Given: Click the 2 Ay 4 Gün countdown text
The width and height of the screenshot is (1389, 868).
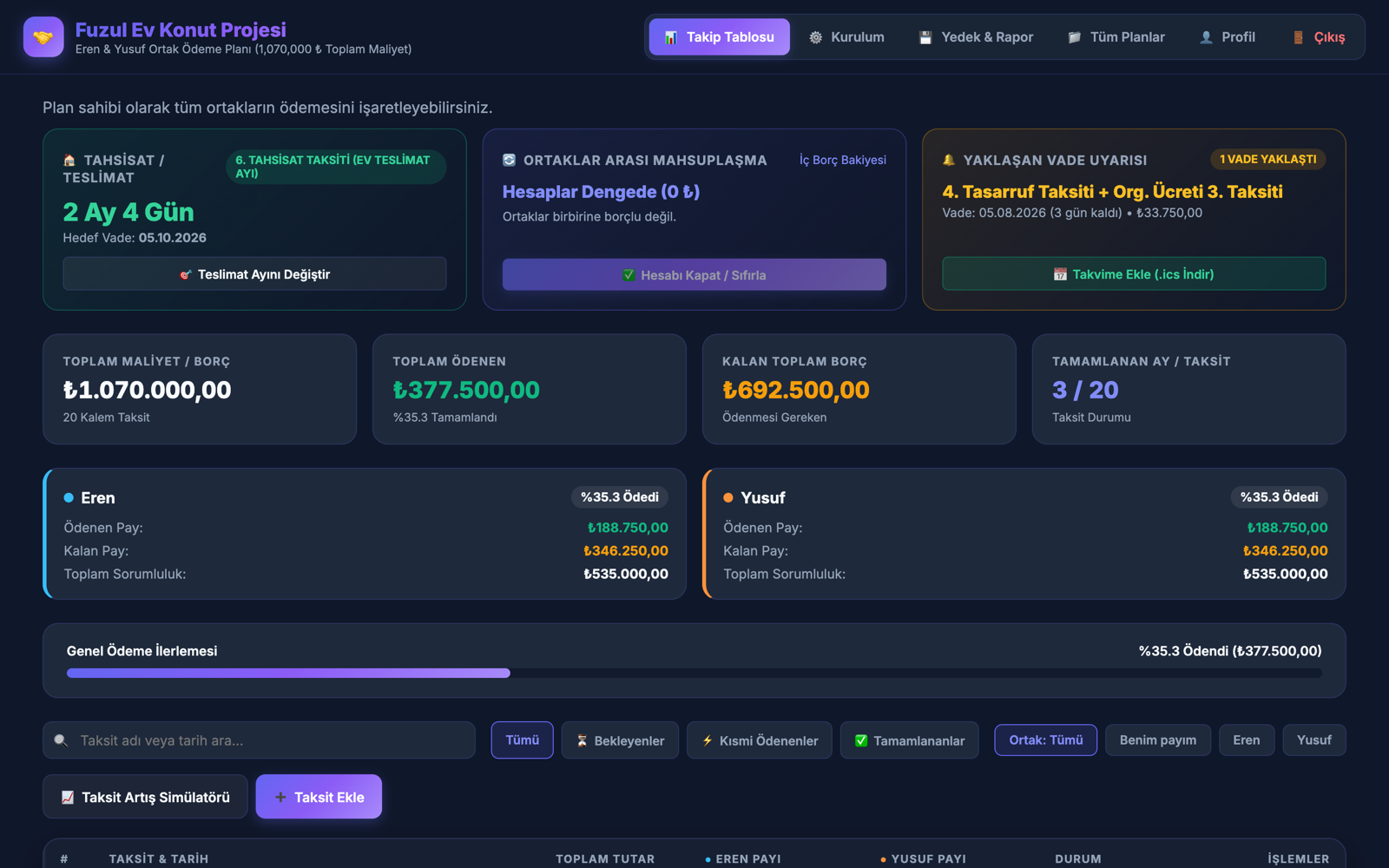Looking at the screenshot, I should pos(128,212).
